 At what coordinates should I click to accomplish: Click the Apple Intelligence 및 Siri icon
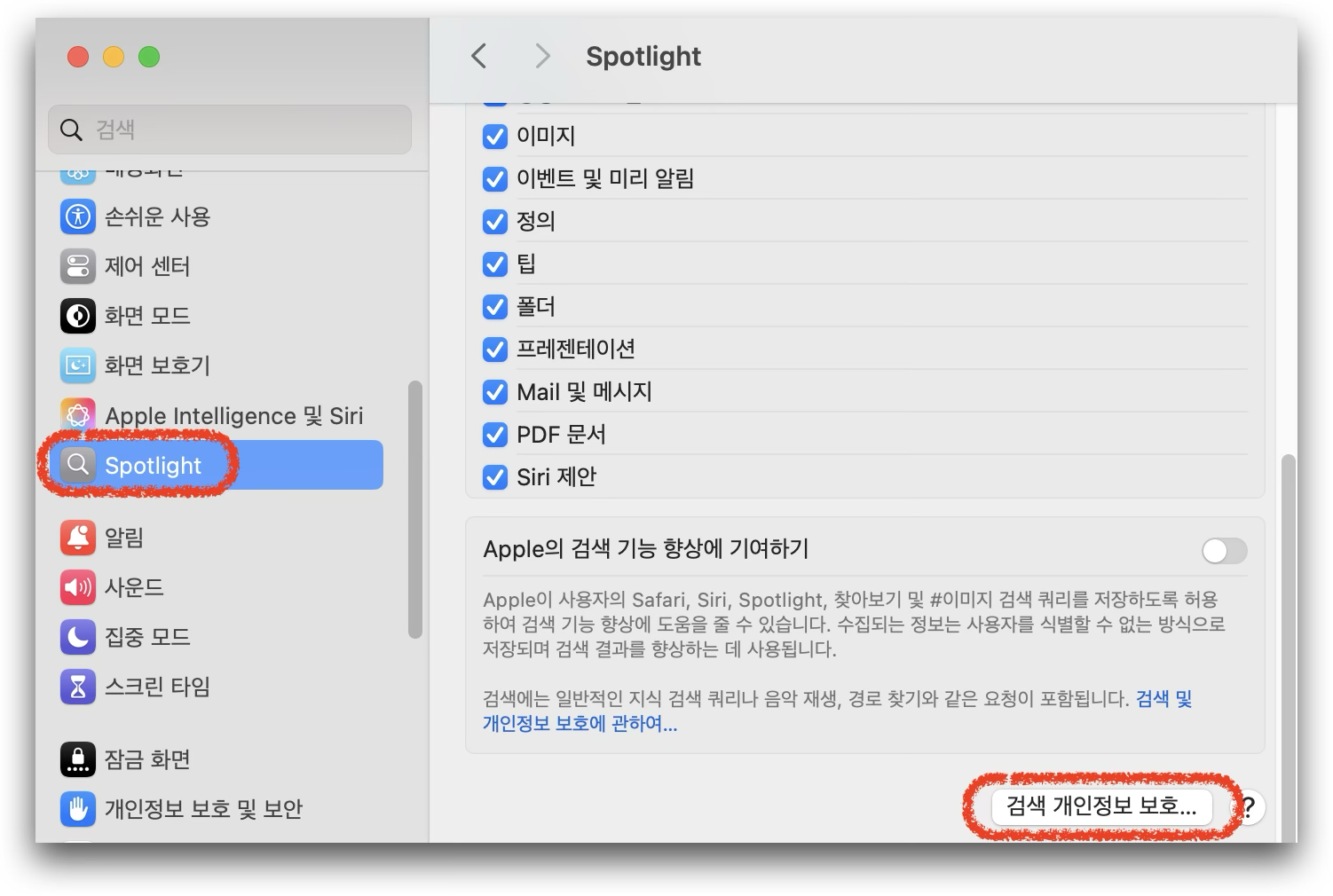(x=78, y=415)
